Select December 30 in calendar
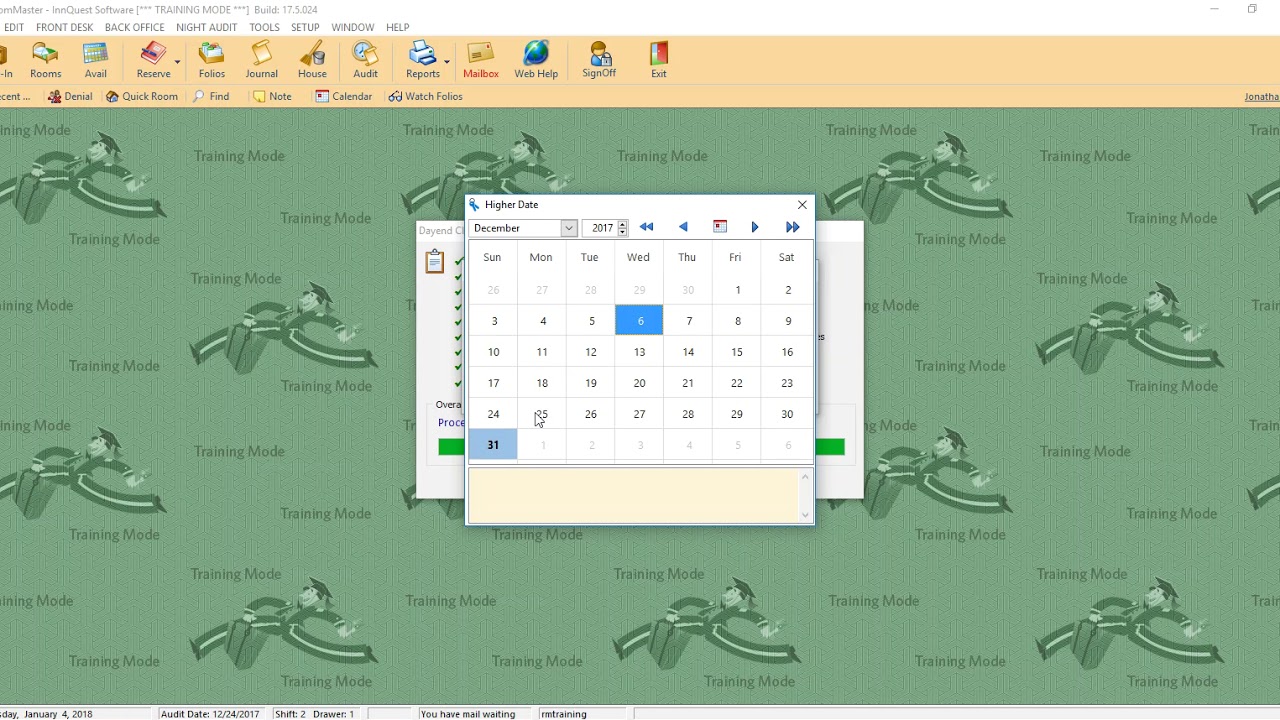Viewport: 1280px width, 720px height. 787,414
